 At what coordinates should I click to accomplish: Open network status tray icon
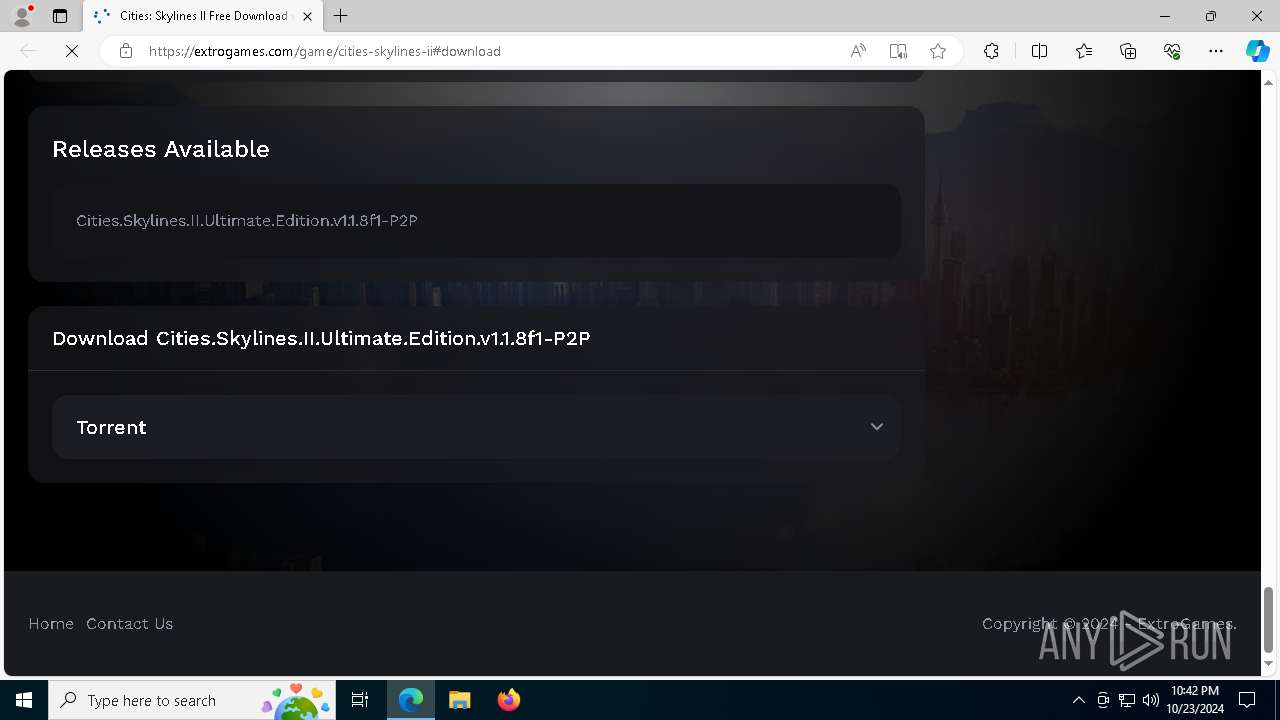tap(1127, 700)
